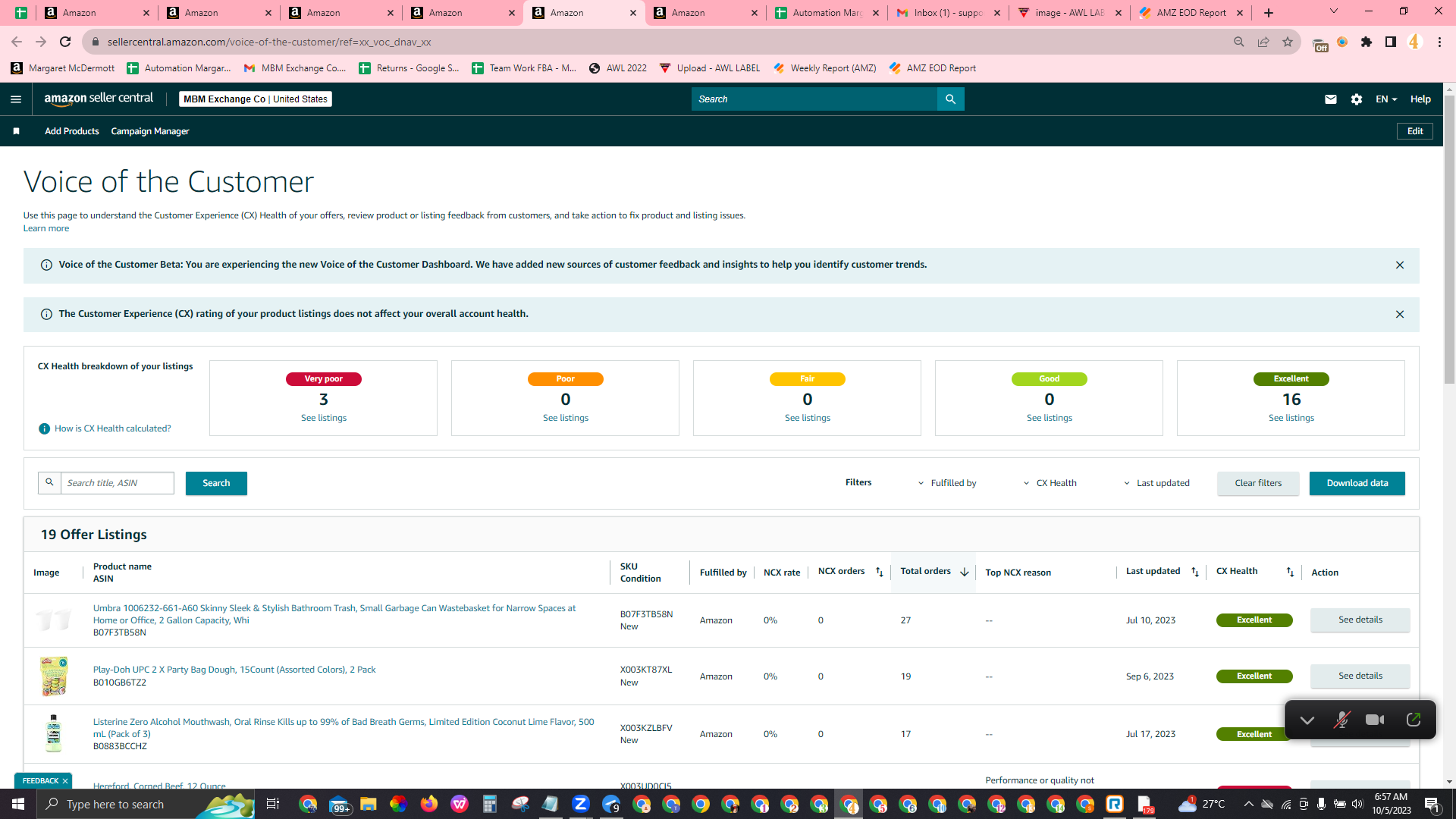Open the browser side panel icon

point(1391,42)
